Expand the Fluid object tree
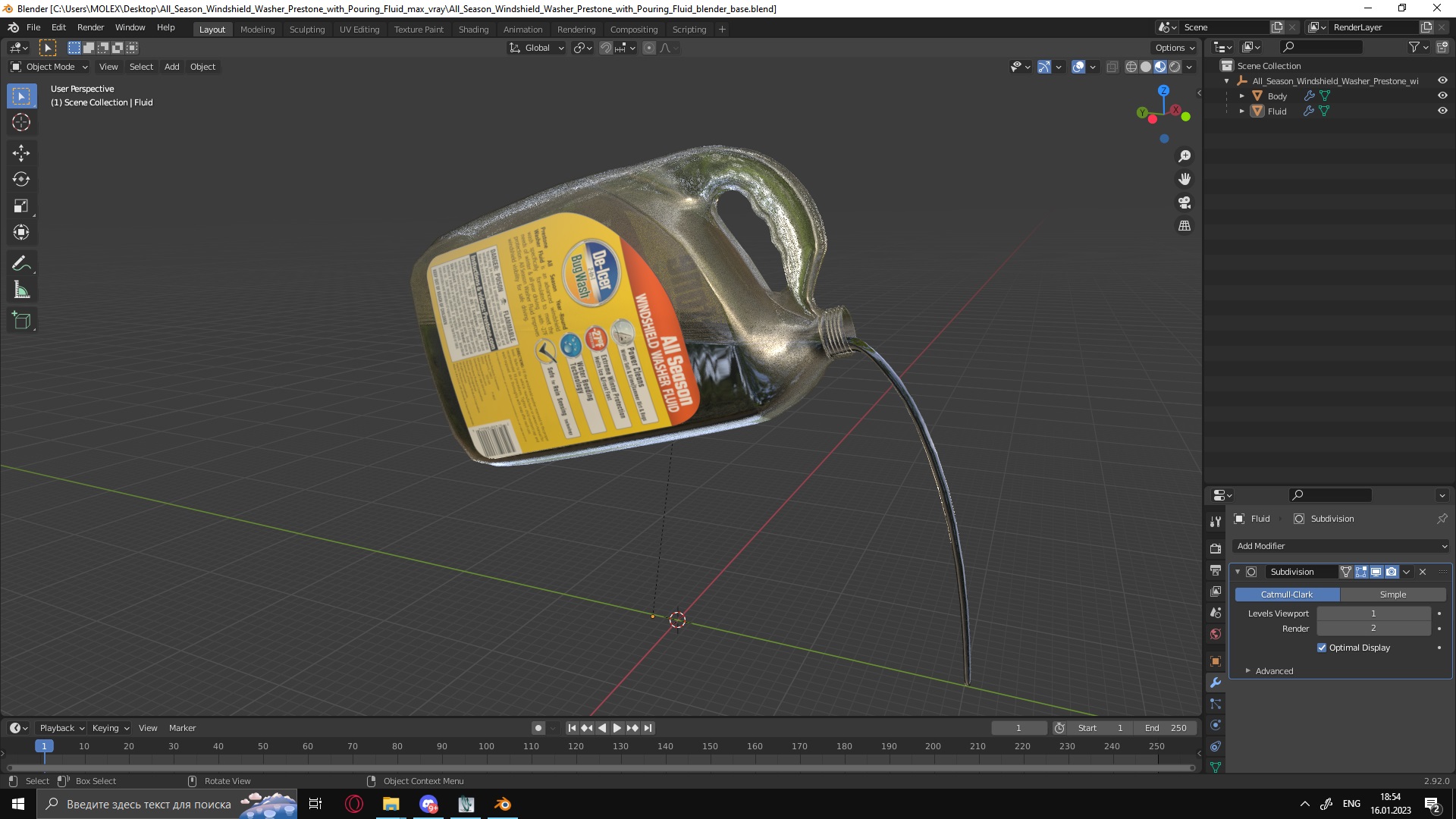Image resolution: width=1456 pixels, height=819 pixels. [1242, 111]
